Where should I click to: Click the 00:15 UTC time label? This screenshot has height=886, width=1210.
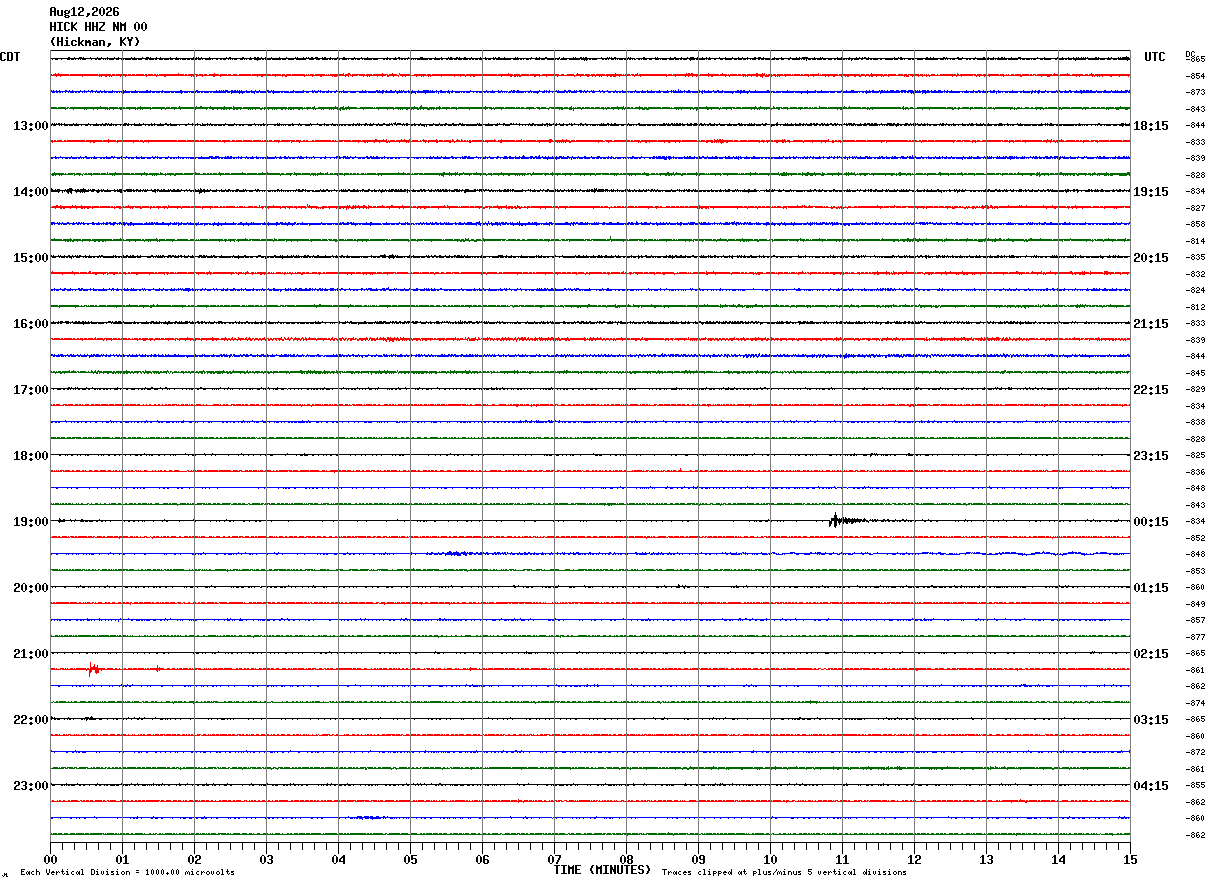pyautogui.click(x=1150, y=522)
